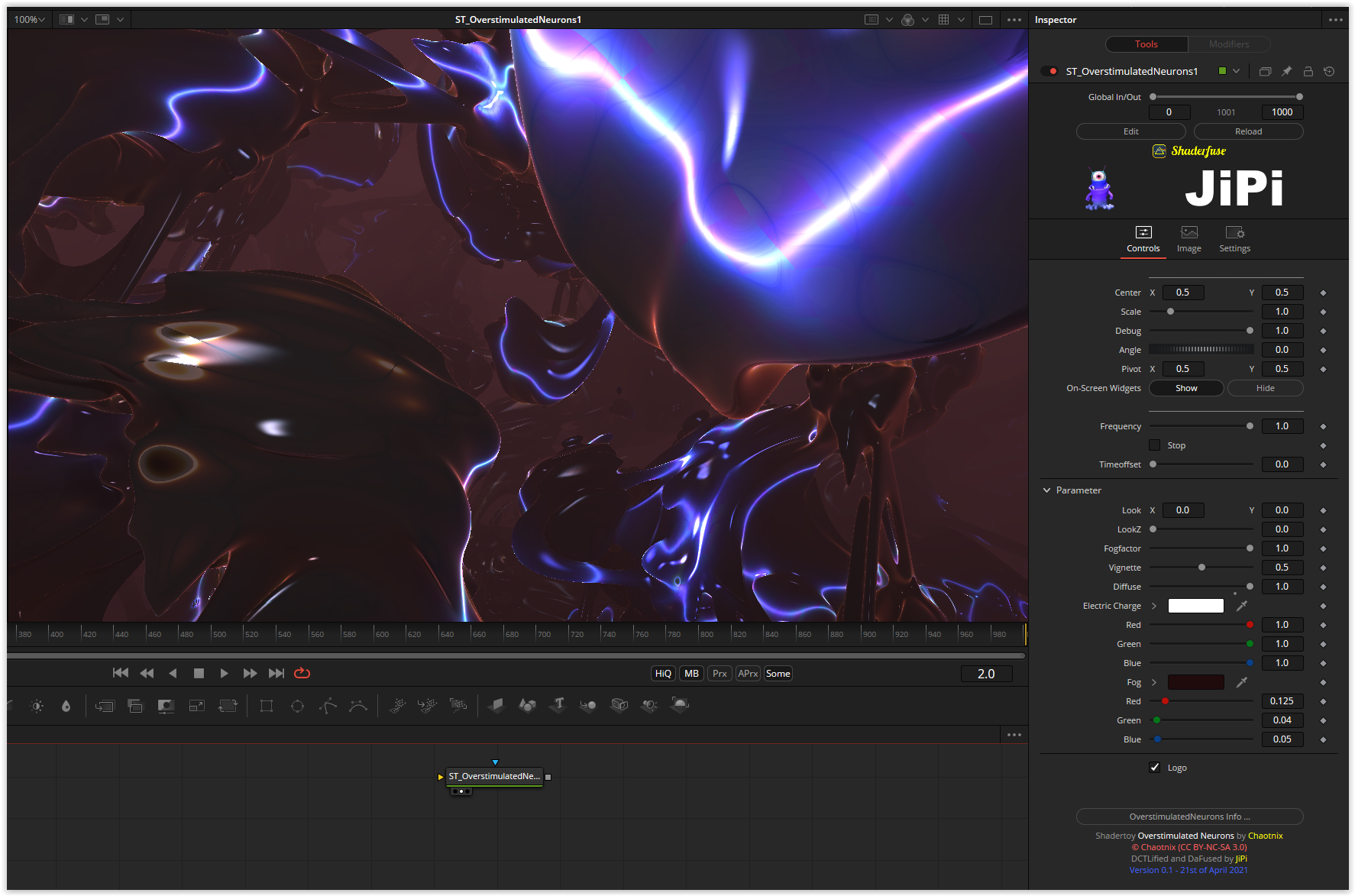The height and width of the screenshot is (896, 1355).
Task: Add a pMerge particle node
Action: (428, 705)
